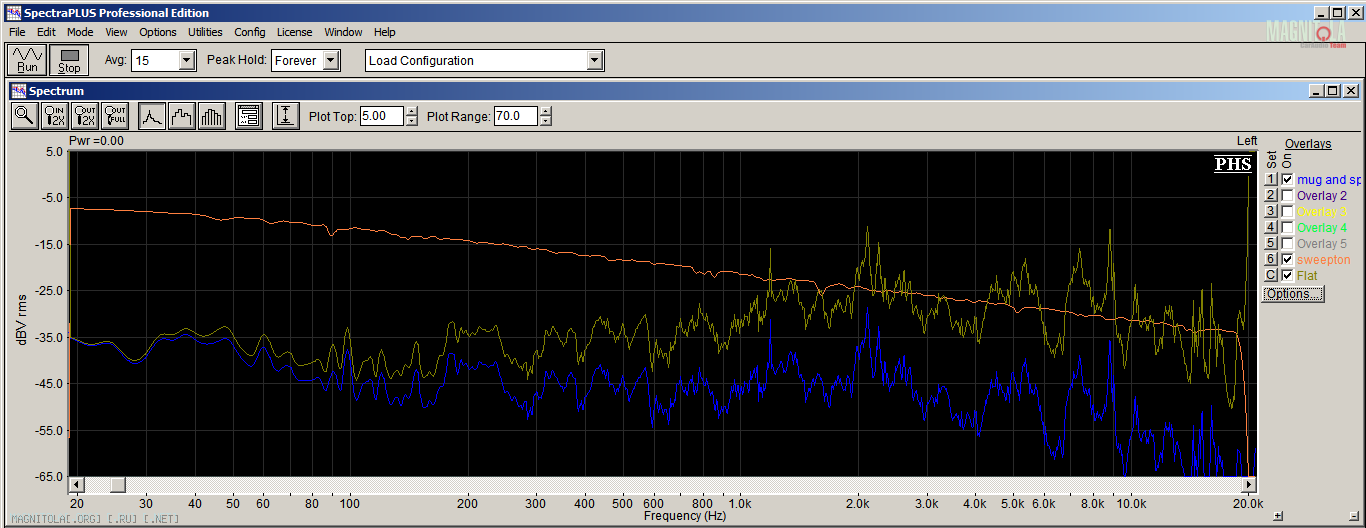Click the 'Frequency (Hz)' axis label
The image size is (1366, 528).
[x=685, y=516]
